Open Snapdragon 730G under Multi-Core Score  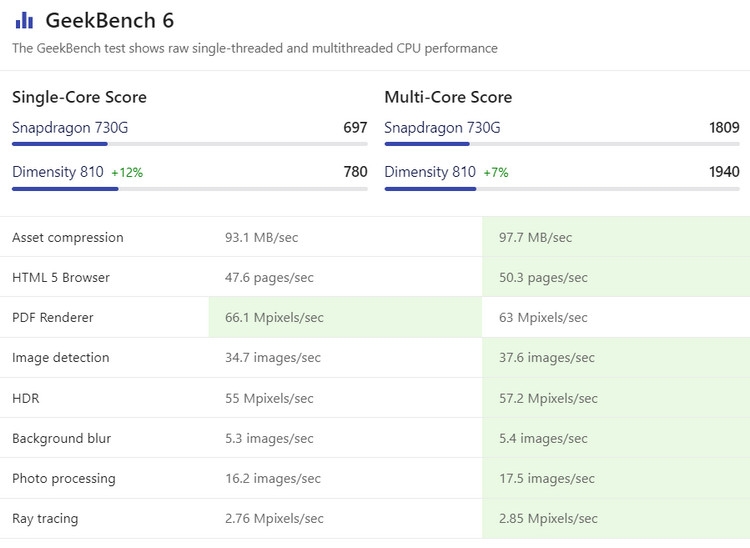(442, 128)
